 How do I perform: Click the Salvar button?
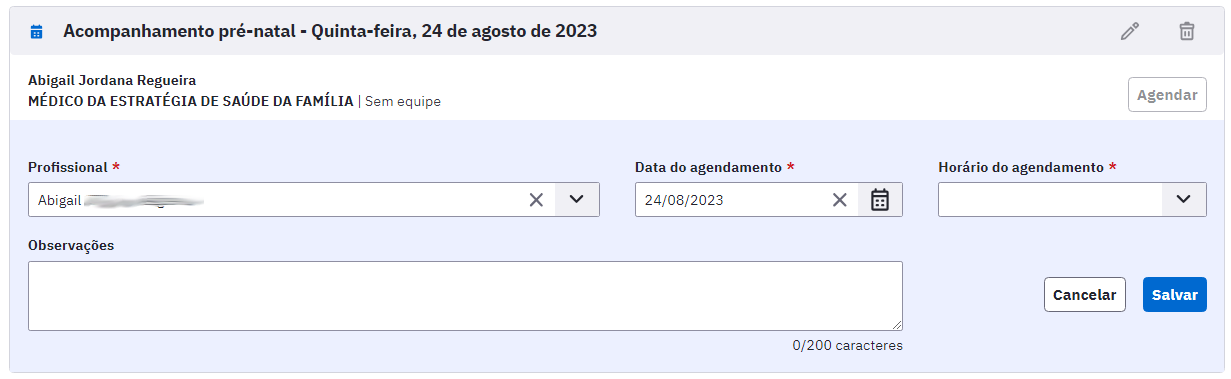1175,295
